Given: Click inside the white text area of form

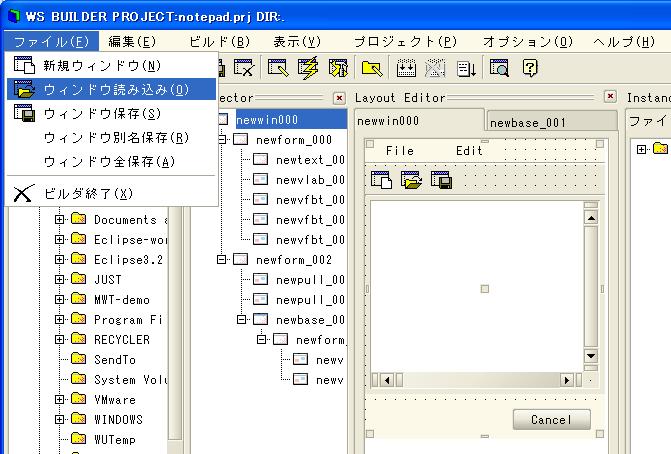Looking at the screenshot, I should [476, 286].
